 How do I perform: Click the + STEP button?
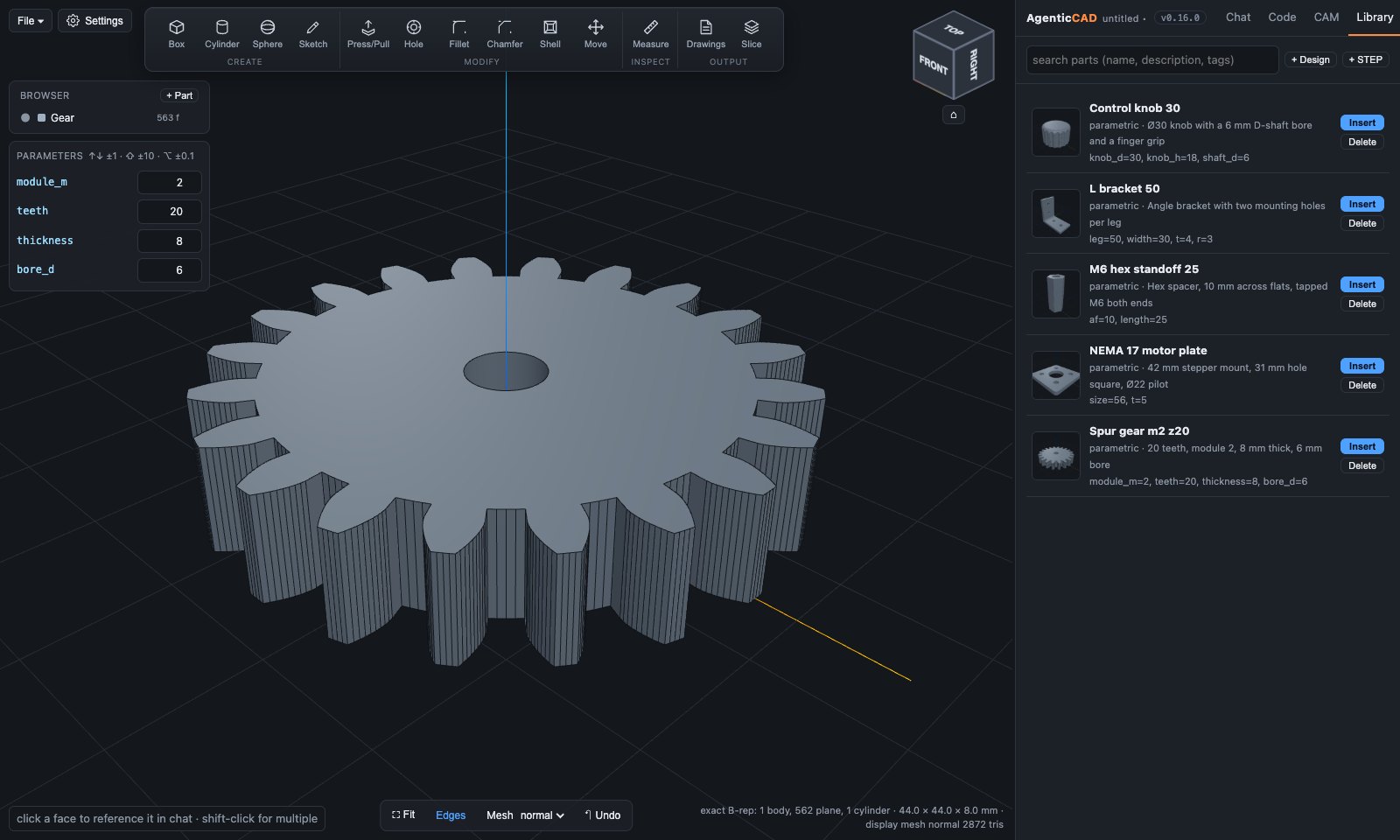[1365, 59]
